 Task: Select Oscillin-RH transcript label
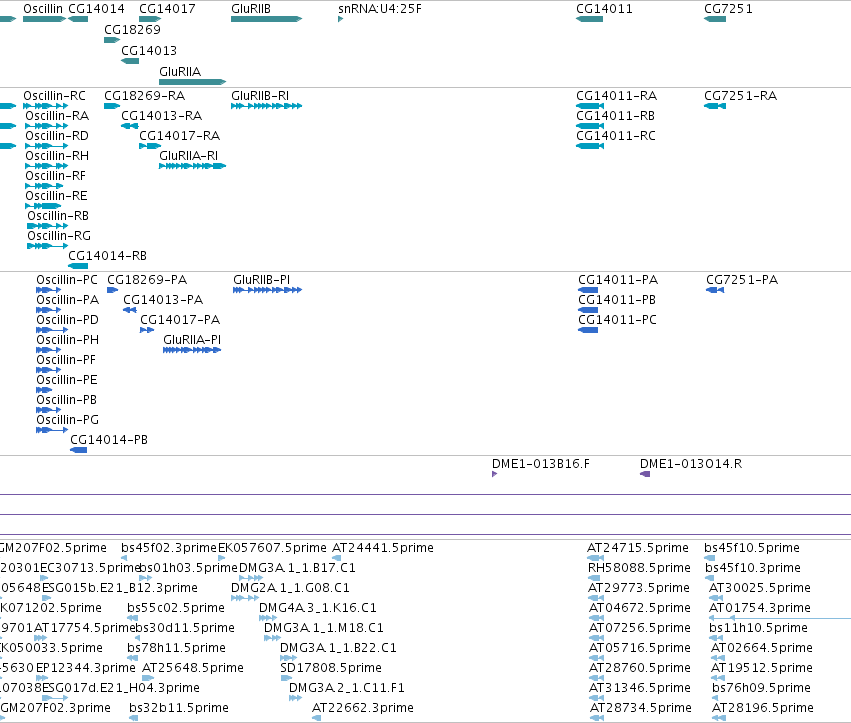click(x=57, y=156)
